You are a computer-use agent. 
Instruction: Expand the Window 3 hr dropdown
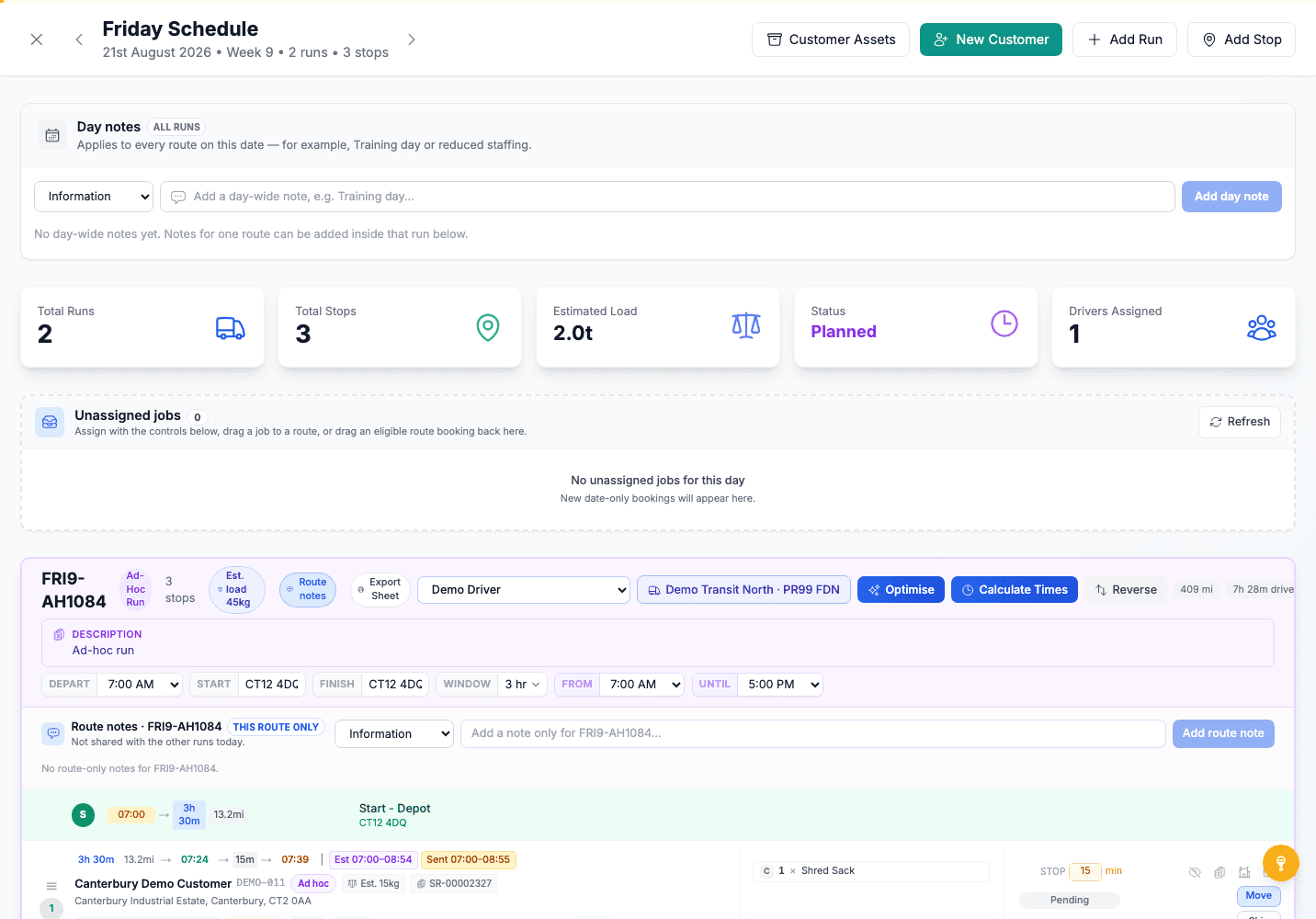[x=522, y=685]
